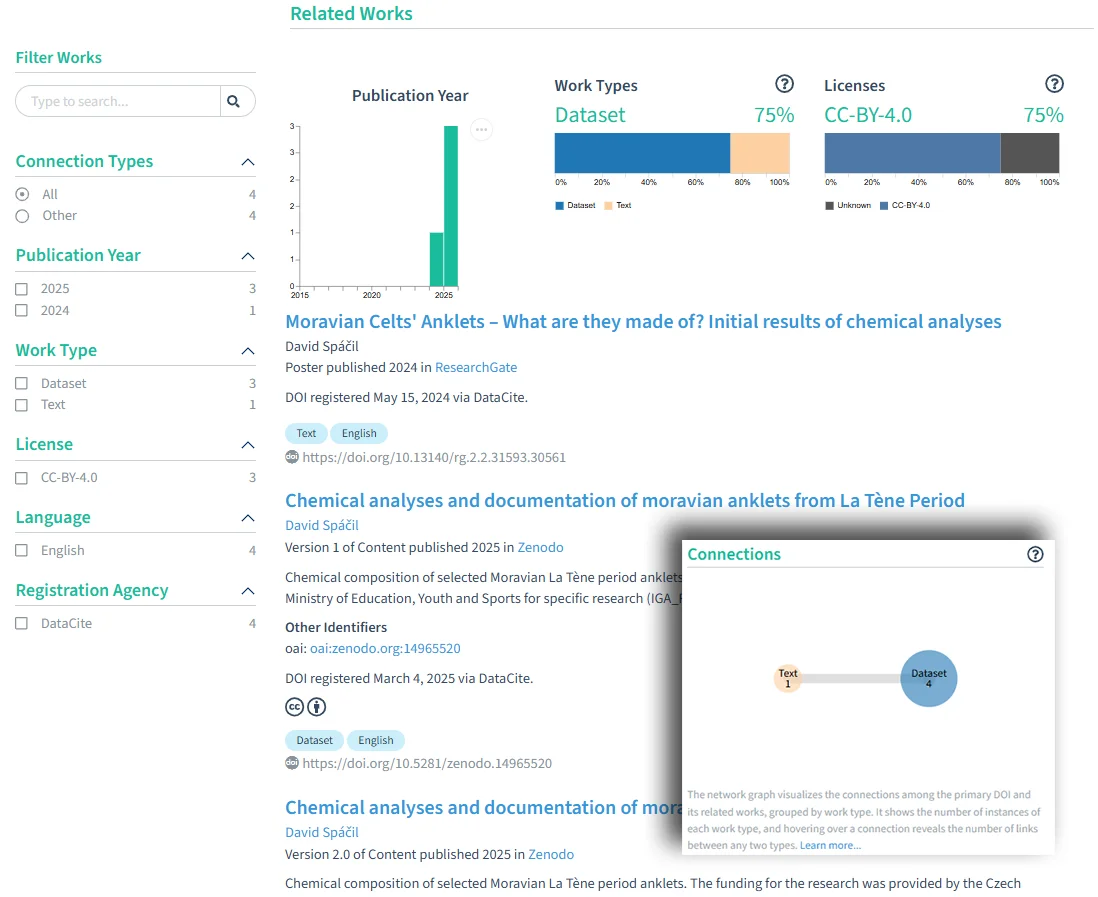Click the blue Dataset bar in Work Types
Screen dimensions: 1098x897
click(x=642, y=154)
